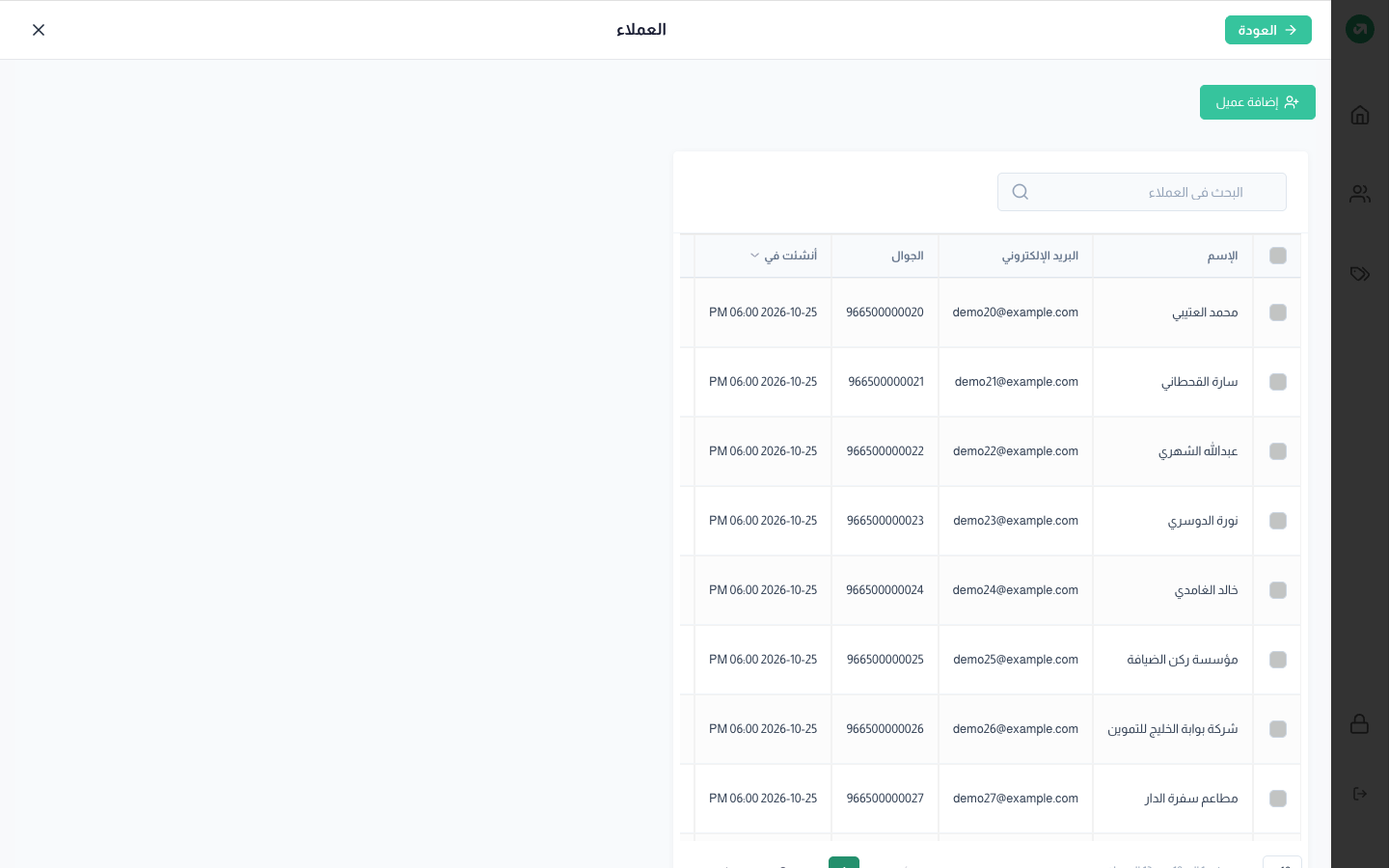Click the العودة back button
The height and width of the screenshot is (868, 1389).
pos(1268,30)
